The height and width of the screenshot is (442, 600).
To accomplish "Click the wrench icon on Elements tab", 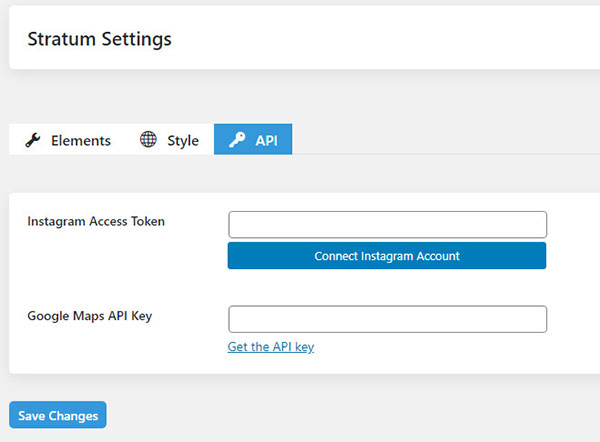I will (x=33, y=140).
